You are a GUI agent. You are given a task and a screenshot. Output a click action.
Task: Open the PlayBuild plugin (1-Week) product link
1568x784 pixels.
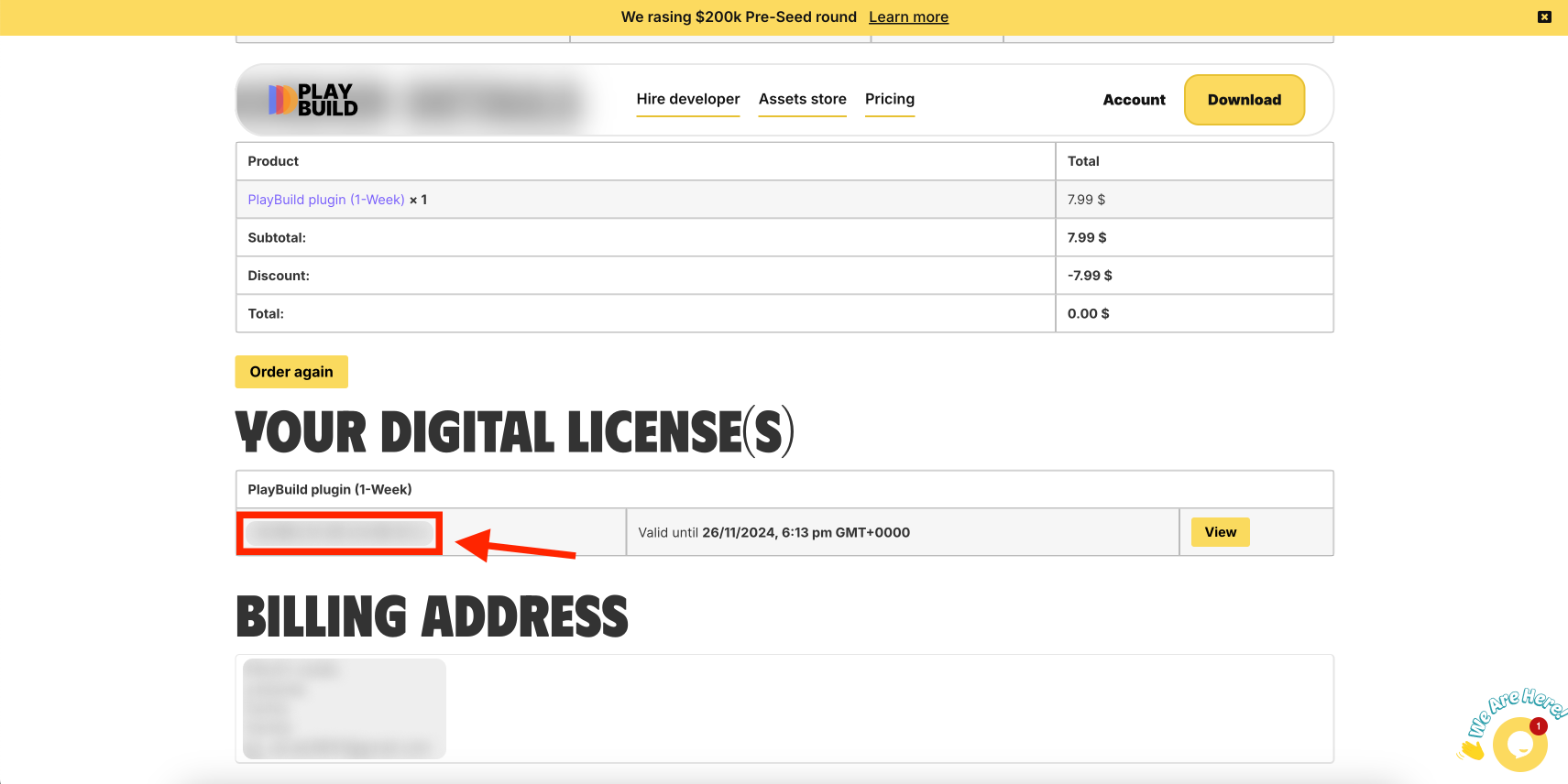325,200
